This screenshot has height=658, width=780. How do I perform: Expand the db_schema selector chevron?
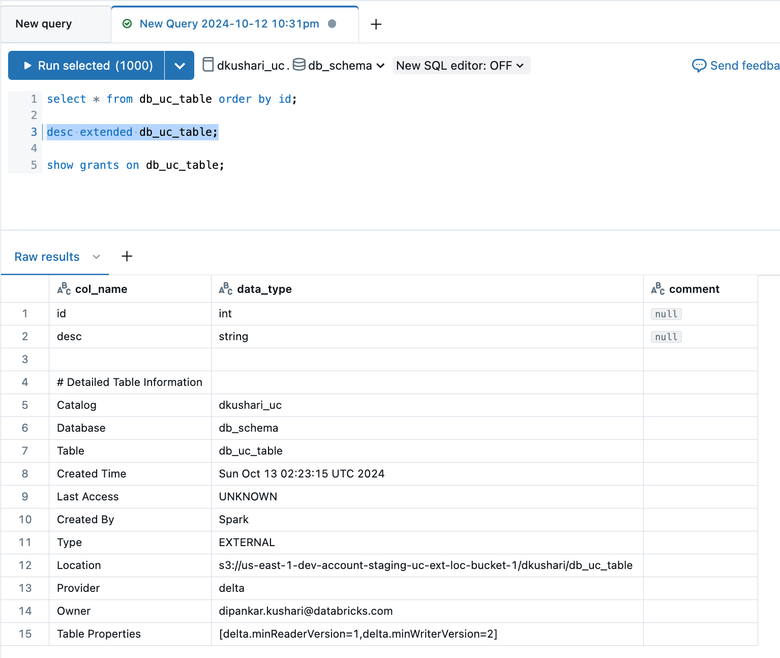[x=380, y=66]
